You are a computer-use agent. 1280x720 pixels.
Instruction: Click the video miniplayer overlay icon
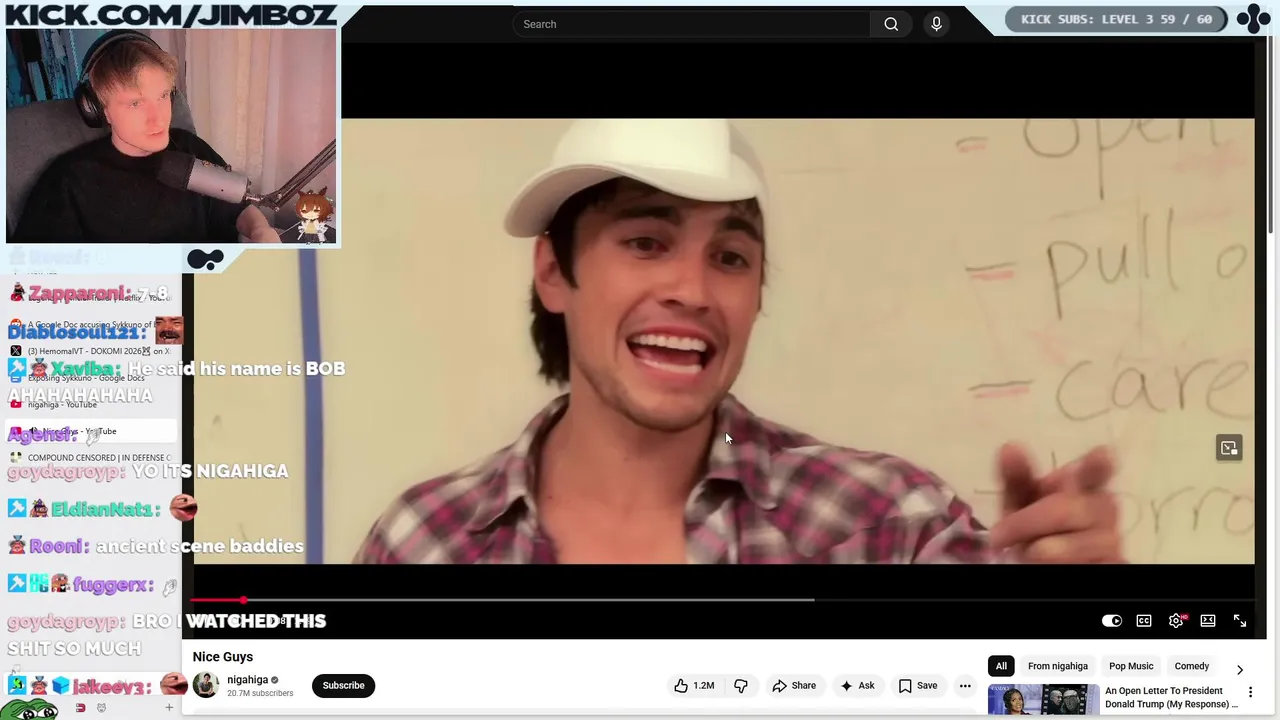click(1229, 448)
